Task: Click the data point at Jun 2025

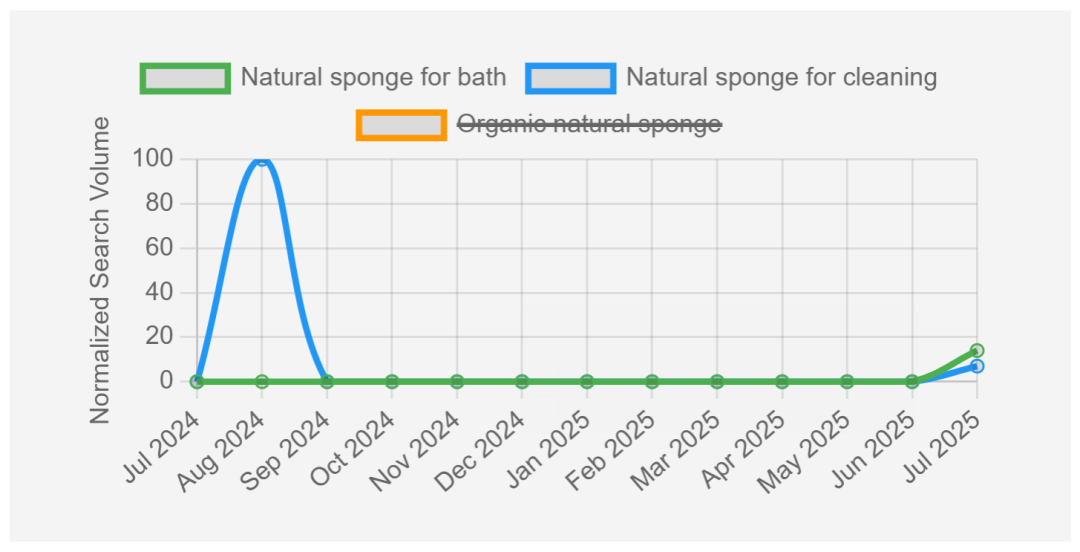Action: point(912,381)
